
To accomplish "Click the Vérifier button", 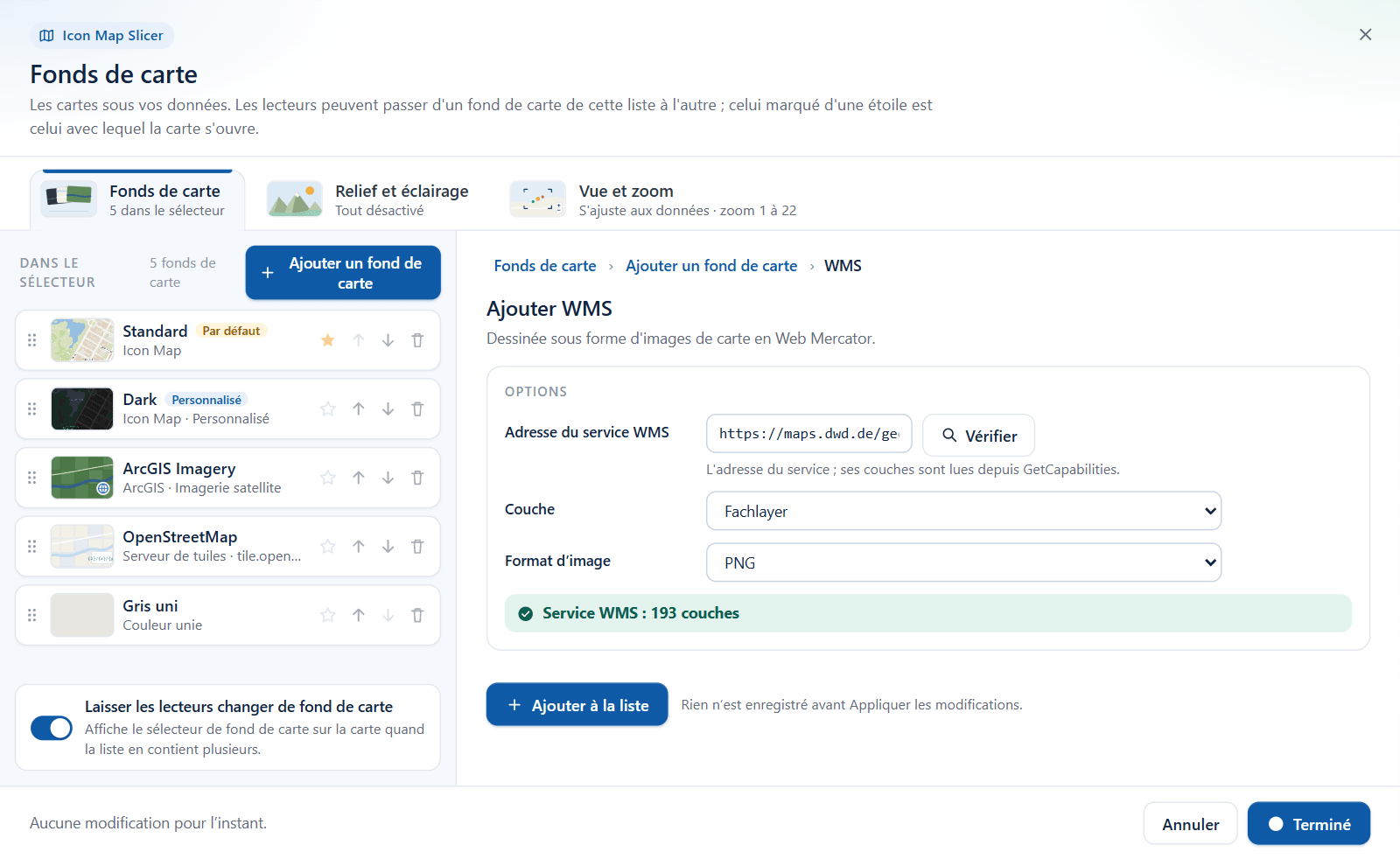I will 979,436.
